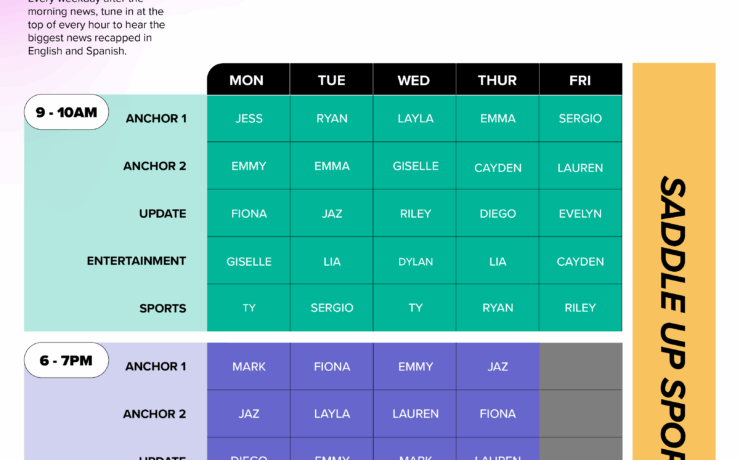Screen dimensions: 740x460
Task: Select the THUR column header
Action: [497, 80]
